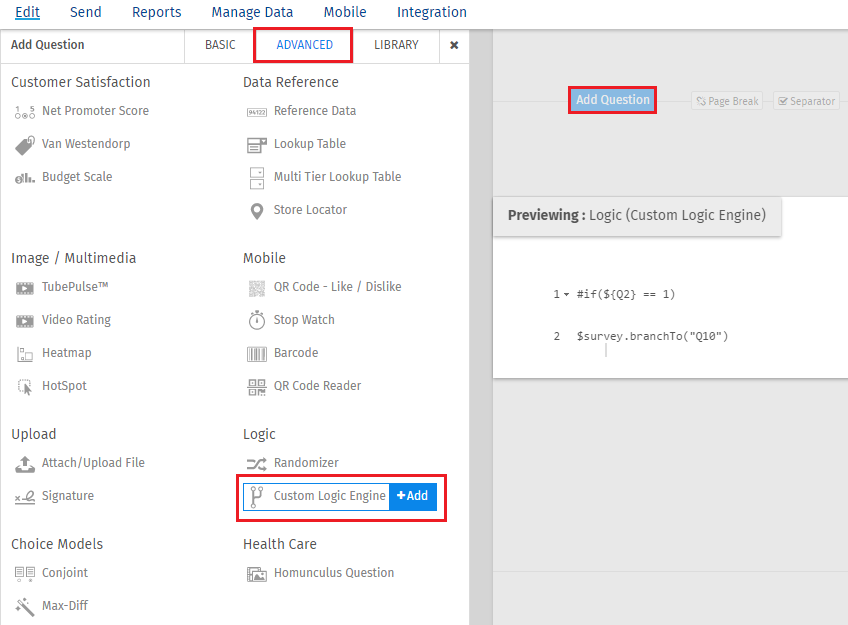The width and height of the screenshot is (848, 625).
Task: Click the blue +Add button
Action: (x=412, y=497)
